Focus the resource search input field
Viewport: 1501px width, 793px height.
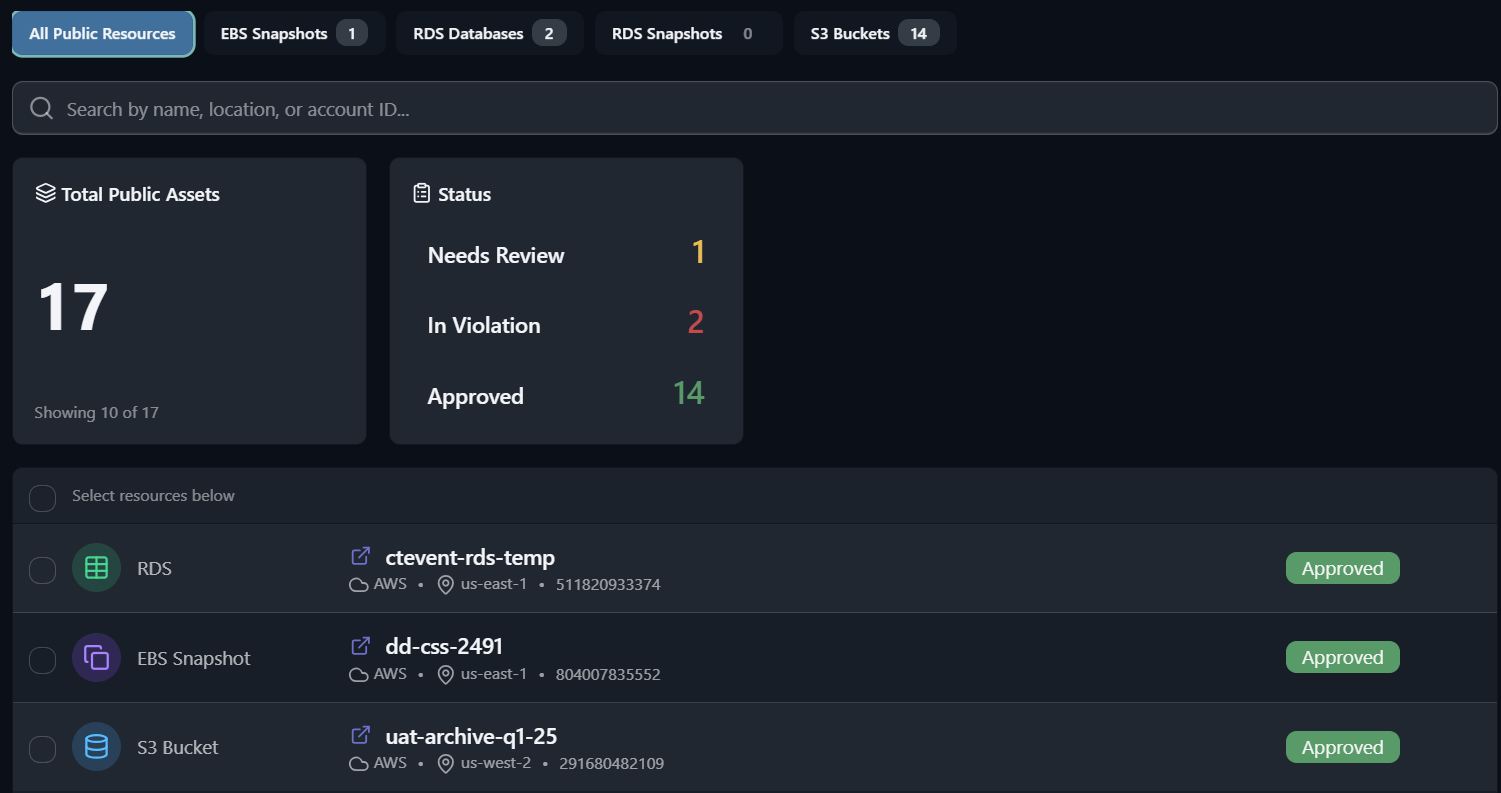click(x=760, y=109)
